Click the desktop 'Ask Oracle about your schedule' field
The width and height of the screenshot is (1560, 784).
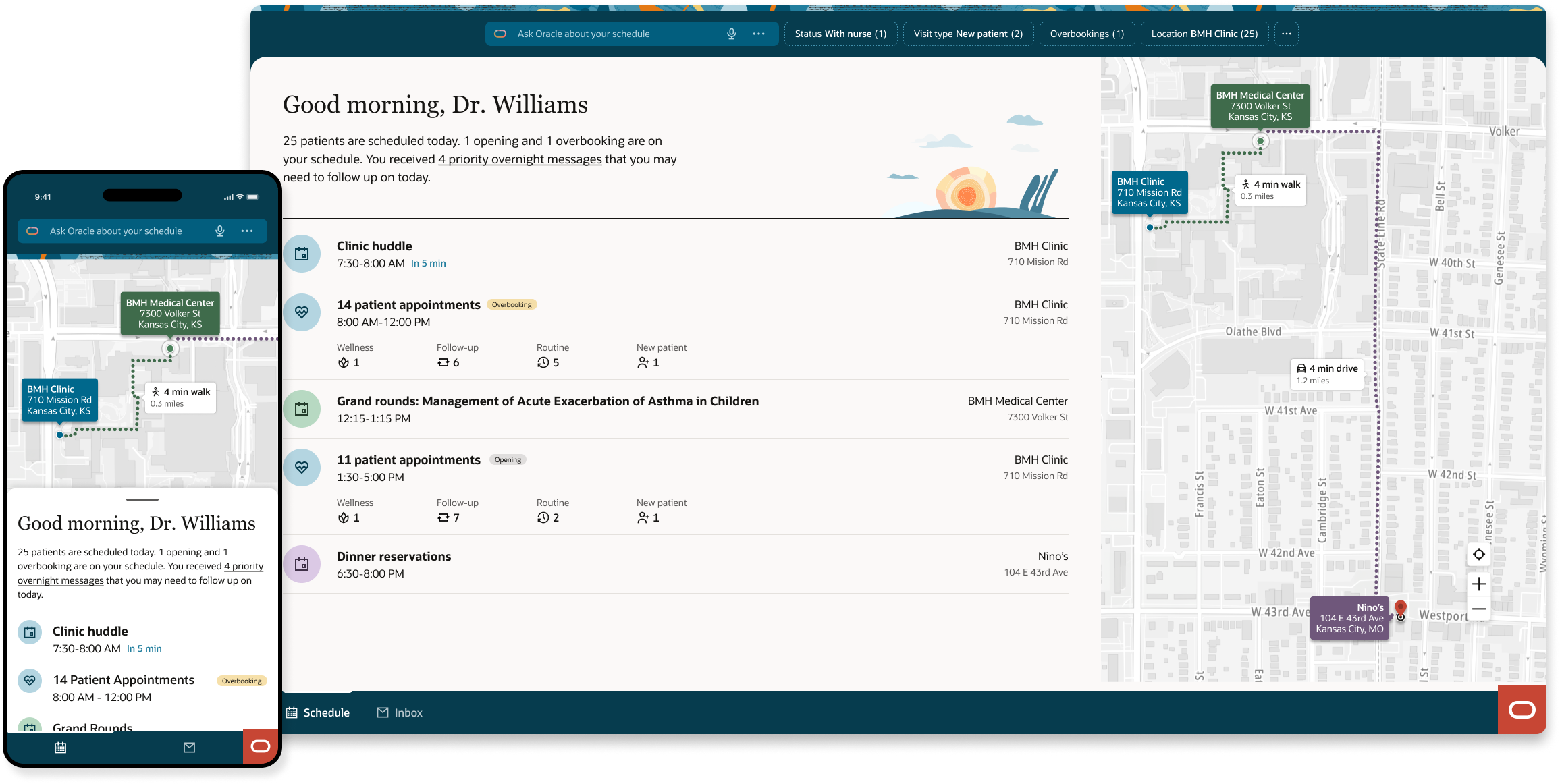coord(631,34)
